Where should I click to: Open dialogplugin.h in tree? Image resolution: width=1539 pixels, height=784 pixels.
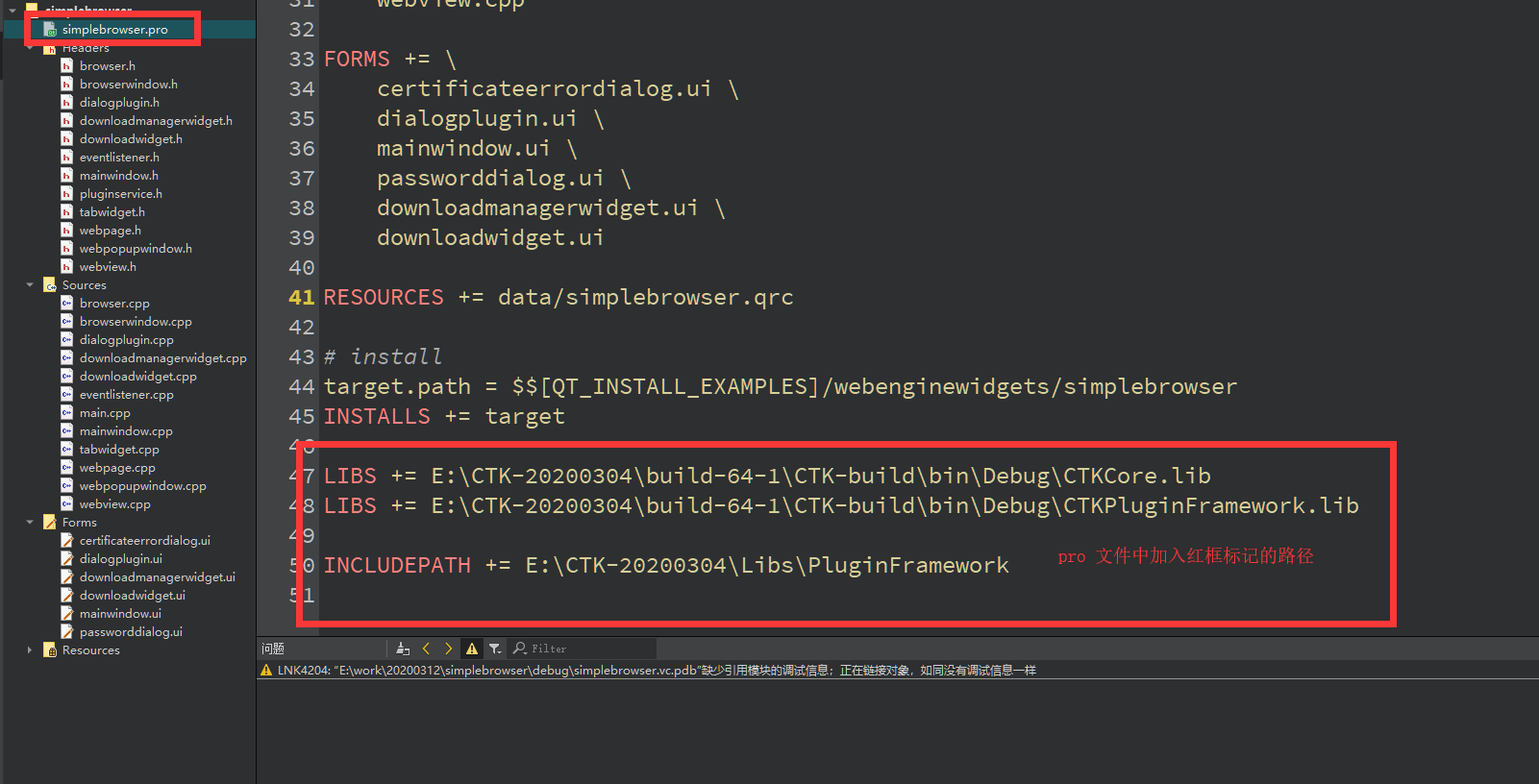tap(119, 103)
